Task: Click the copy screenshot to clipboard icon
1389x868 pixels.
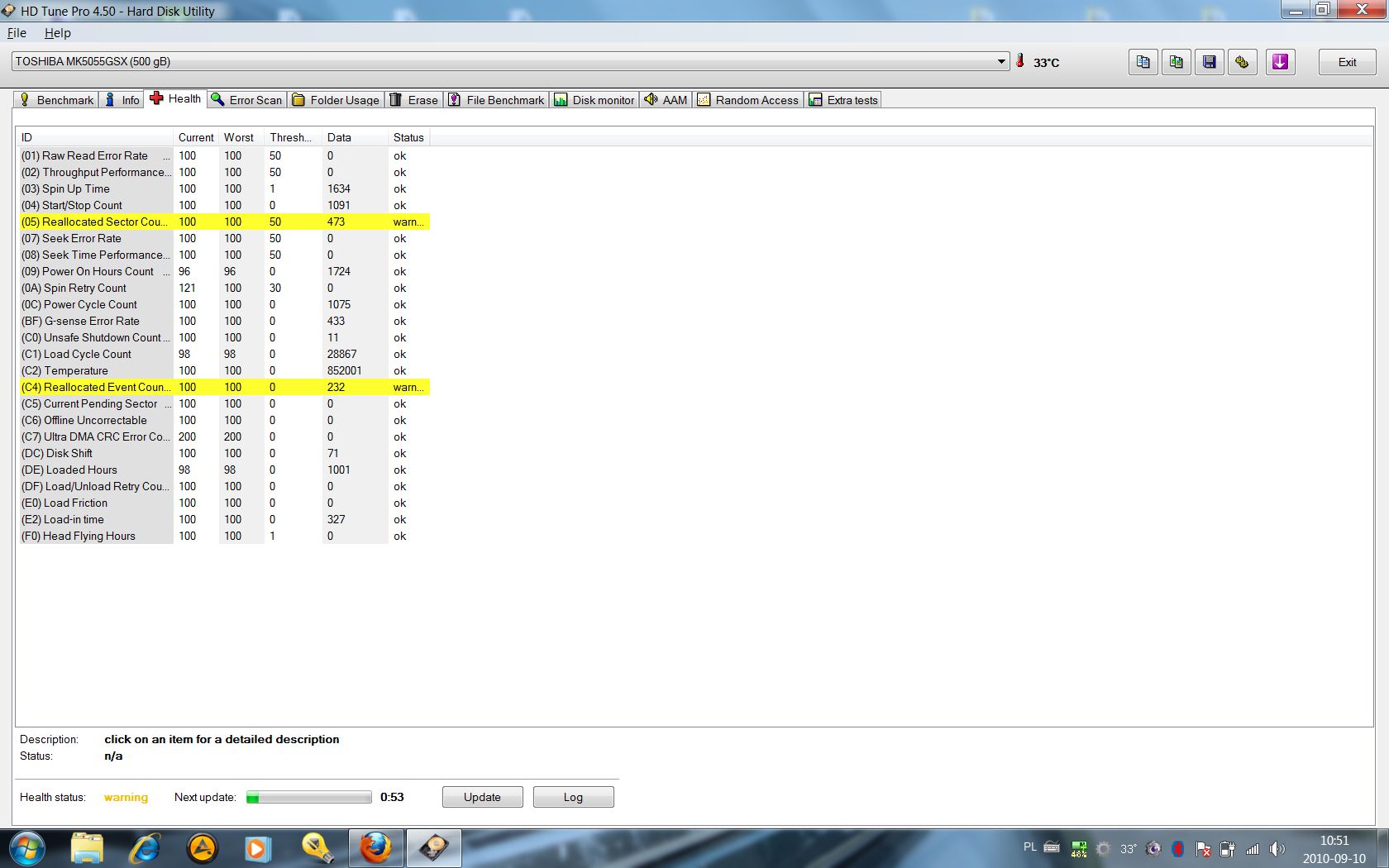Action: coord(1177,62)
